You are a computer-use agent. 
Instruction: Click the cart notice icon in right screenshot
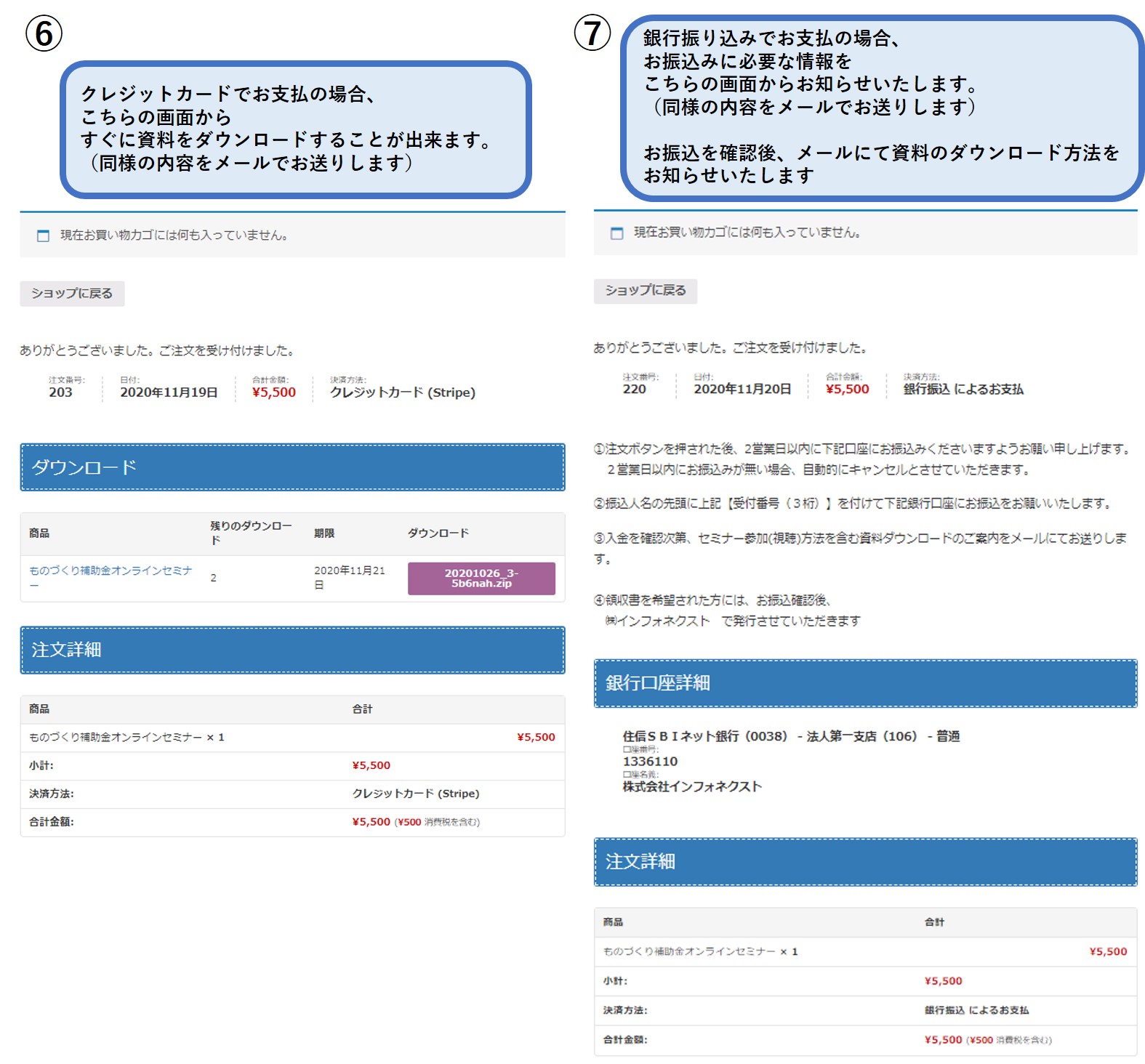click(x=617, y=233)
